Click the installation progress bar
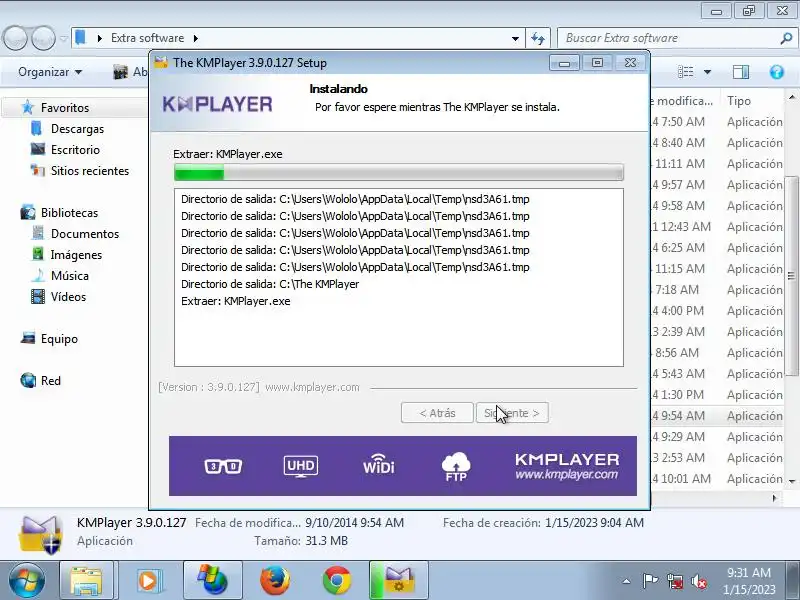800x600 pixels. pyautogui.click(x=398, y=173)
